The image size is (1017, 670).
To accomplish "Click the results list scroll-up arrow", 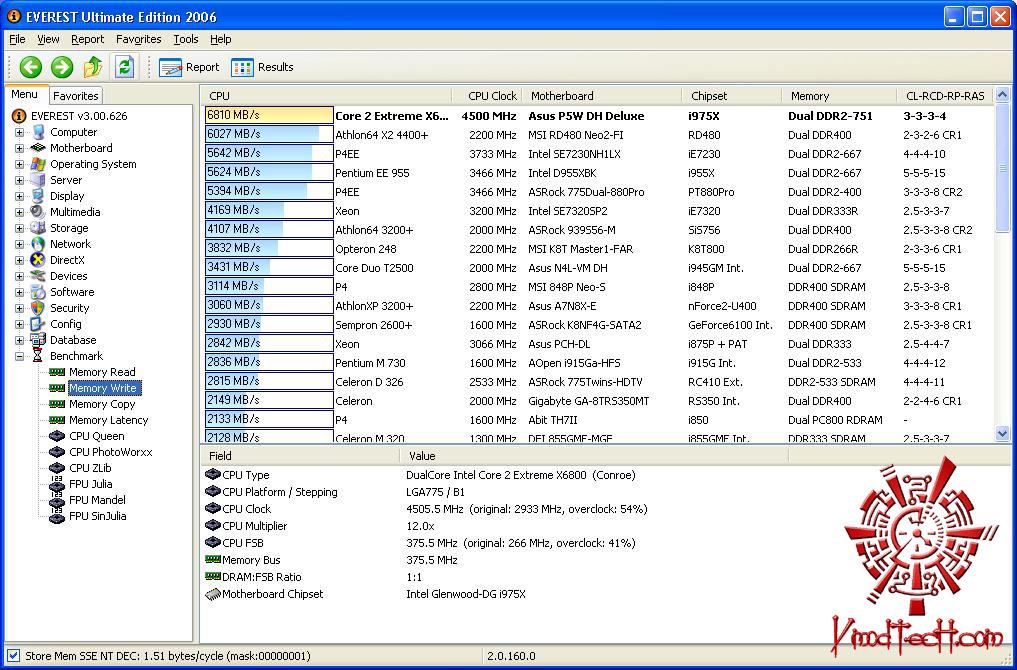I will tap(1002, 95).
